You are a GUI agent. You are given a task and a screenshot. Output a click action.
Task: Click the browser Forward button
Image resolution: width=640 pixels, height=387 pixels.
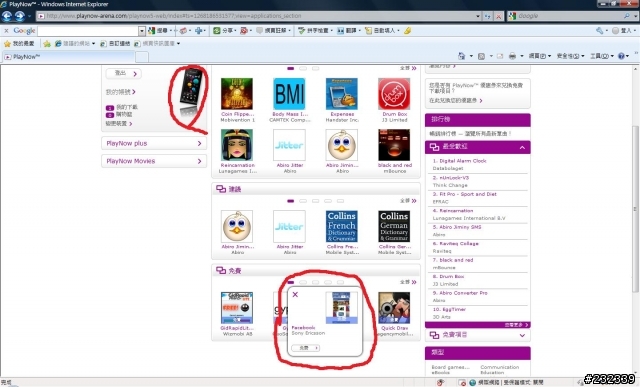point(20,16)
